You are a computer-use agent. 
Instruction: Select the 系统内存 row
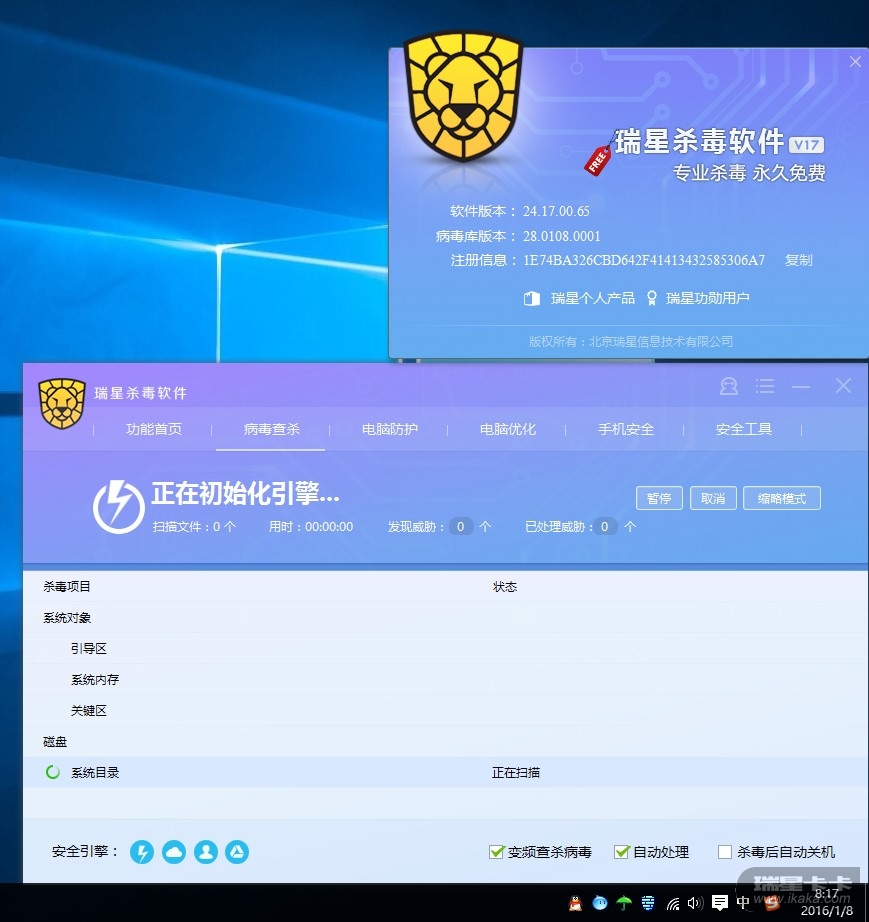446,680
